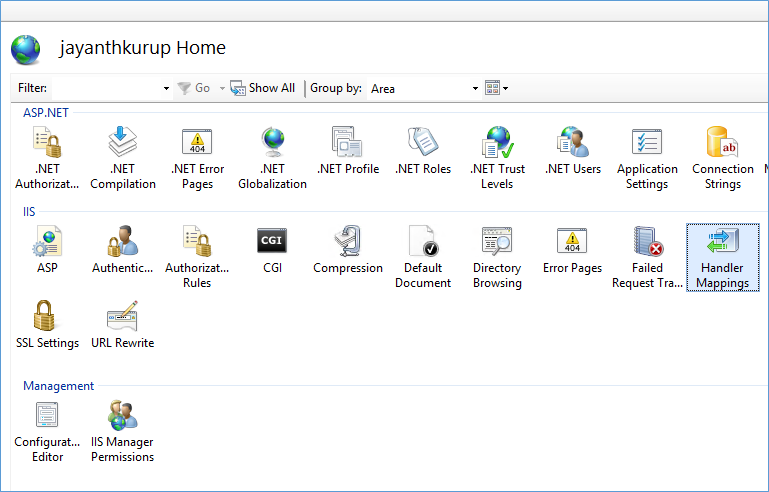Expand the Go button dropdown arrow
The image size is (769, 492).
(x=222, y=88)
